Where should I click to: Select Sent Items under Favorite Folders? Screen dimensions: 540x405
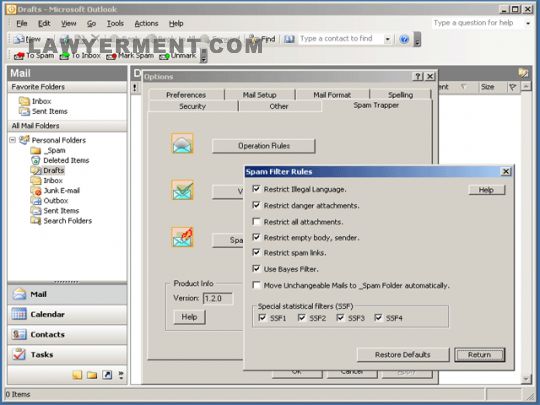43,111
